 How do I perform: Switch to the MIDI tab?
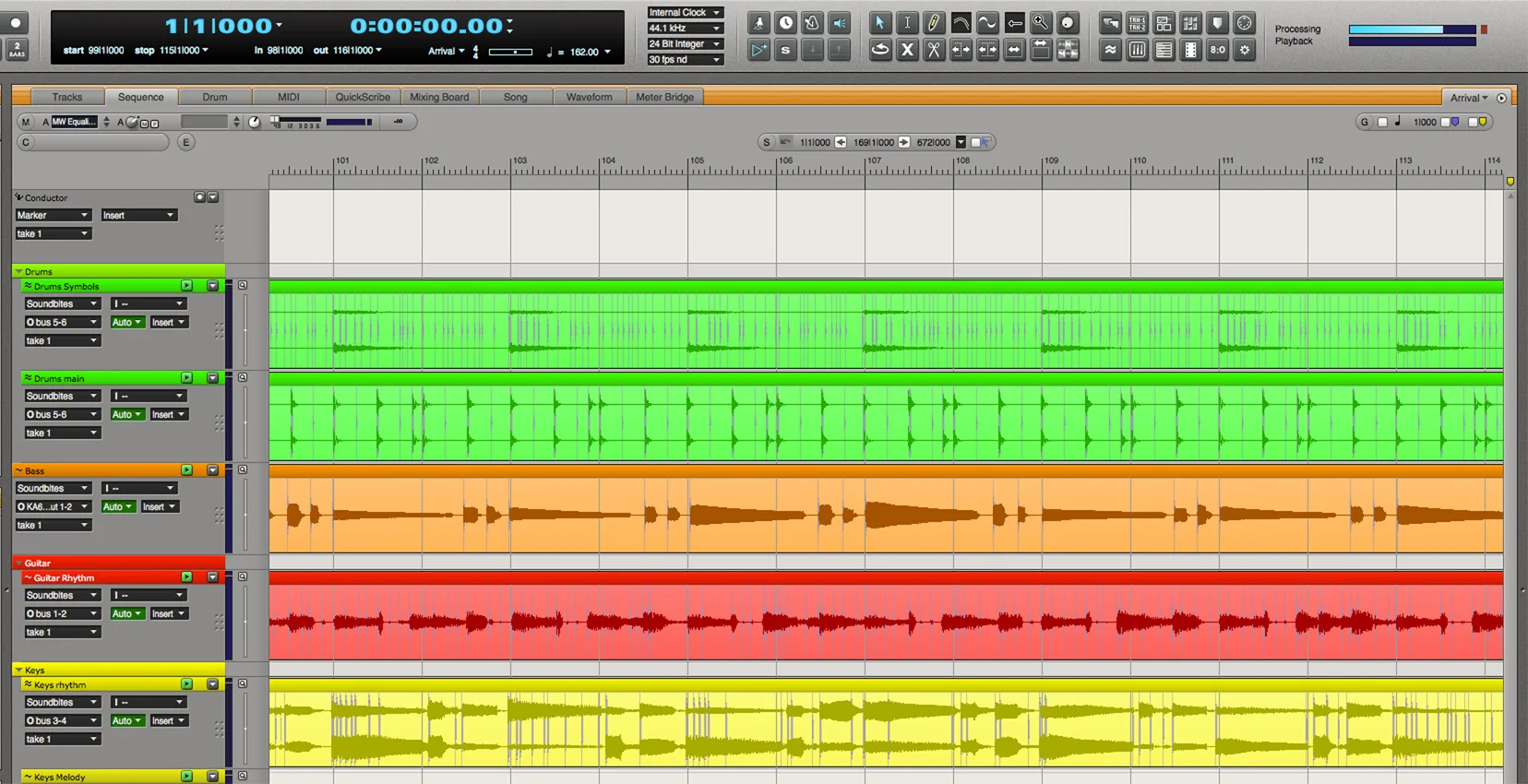pos(289,97)
